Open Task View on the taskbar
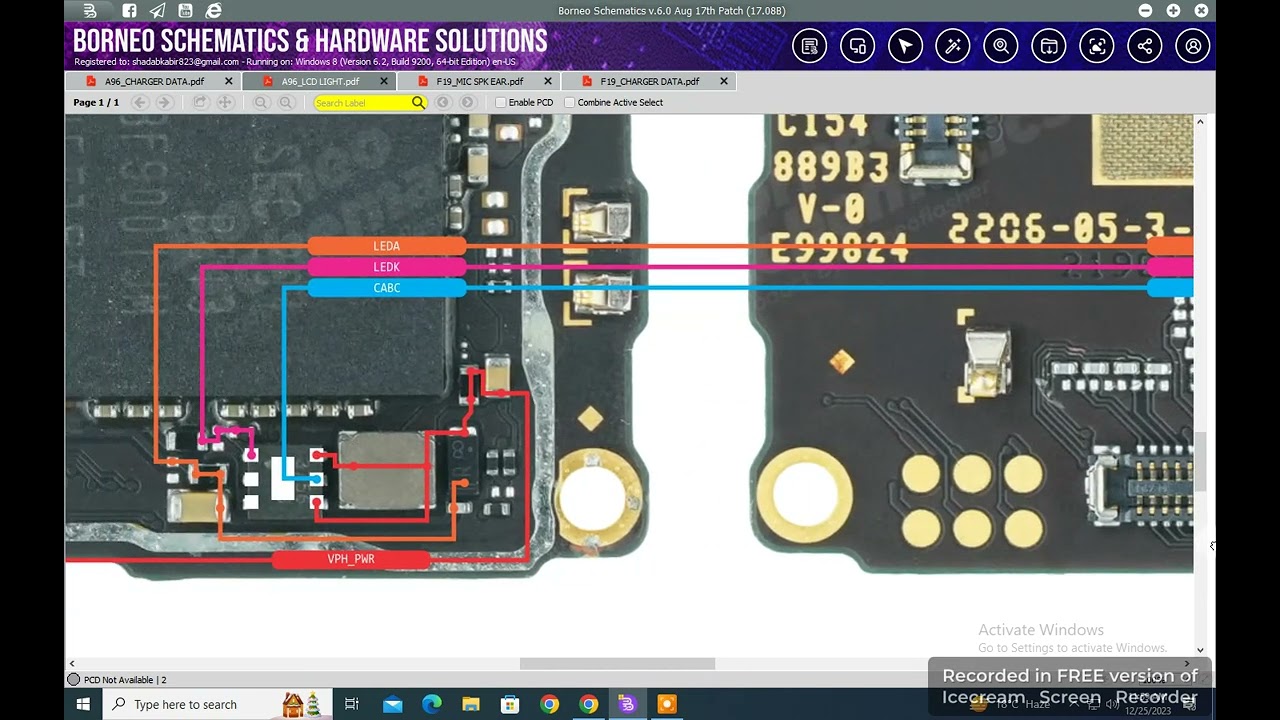1280x720 pixels. pos(351,704)
